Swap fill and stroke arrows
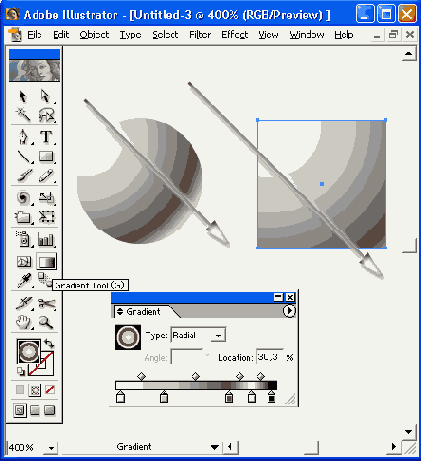421x461 pixels. 49,343
